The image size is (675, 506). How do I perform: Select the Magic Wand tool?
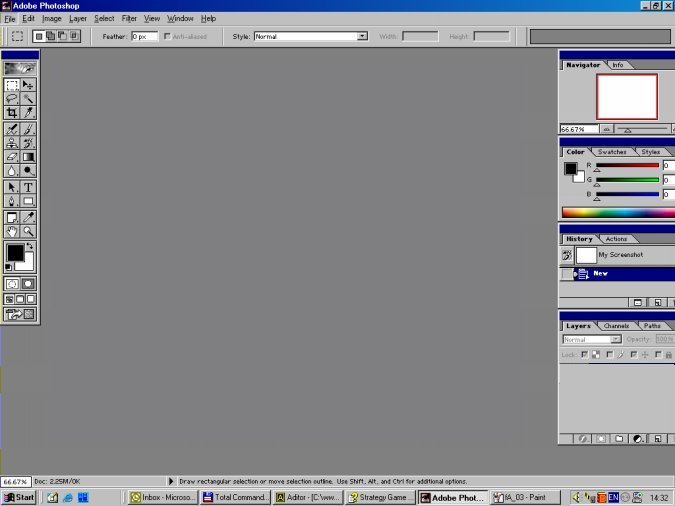(28, 99)
